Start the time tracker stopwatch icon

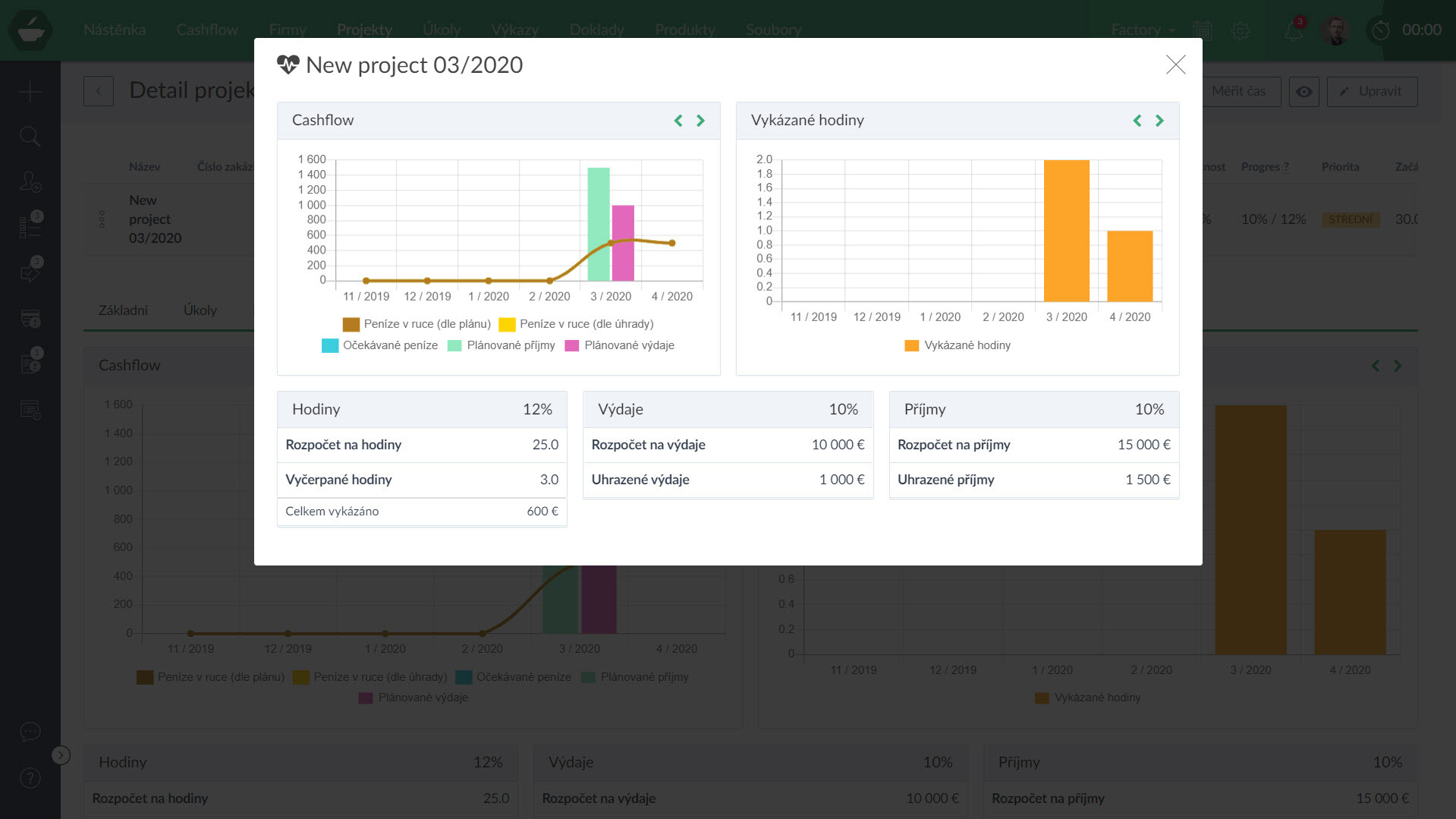tap(1381, 30)
